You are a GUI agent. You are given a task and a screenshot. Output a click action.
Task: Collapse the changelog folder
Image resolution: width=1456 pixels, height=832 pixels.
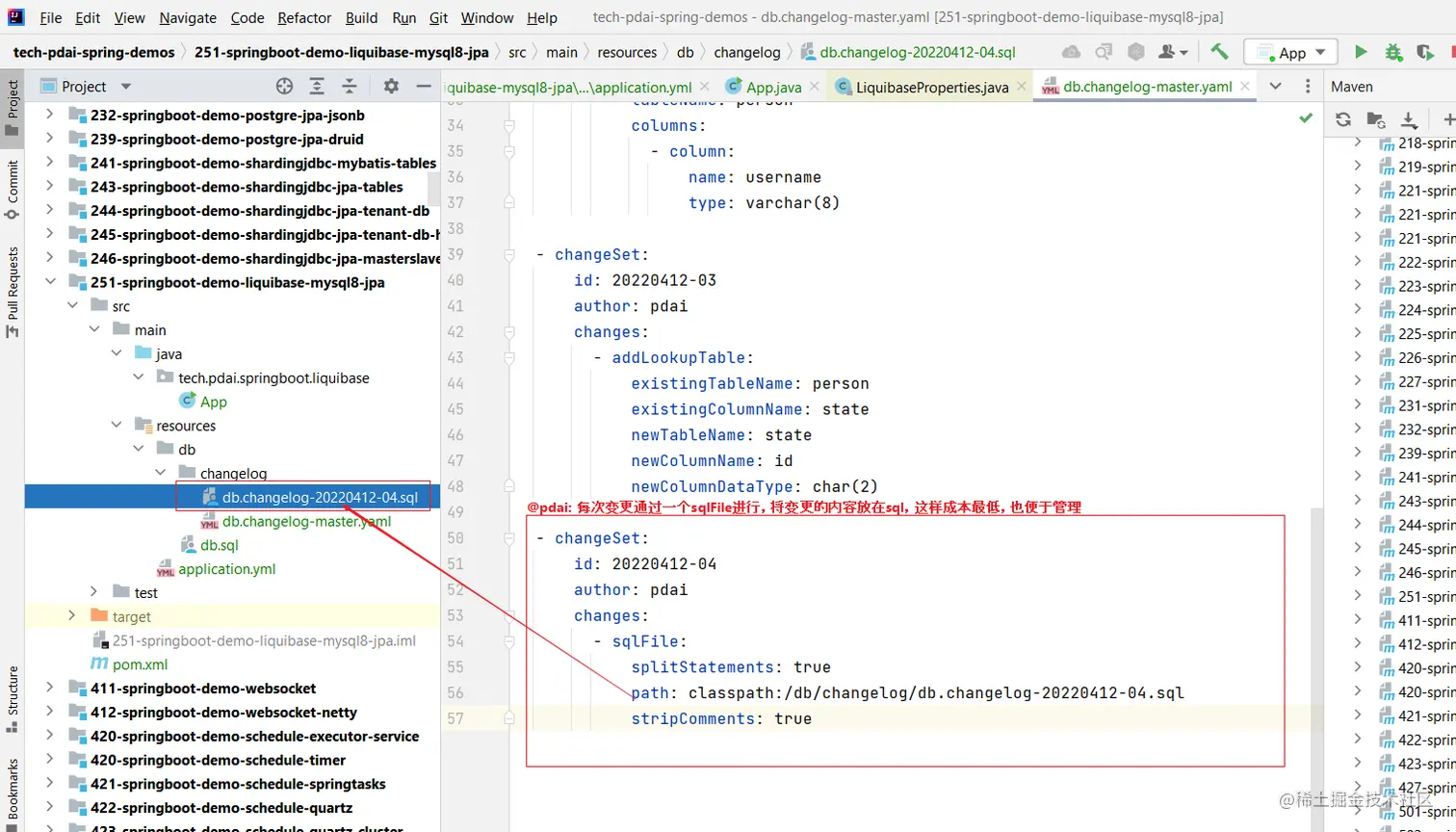(160, 473)
